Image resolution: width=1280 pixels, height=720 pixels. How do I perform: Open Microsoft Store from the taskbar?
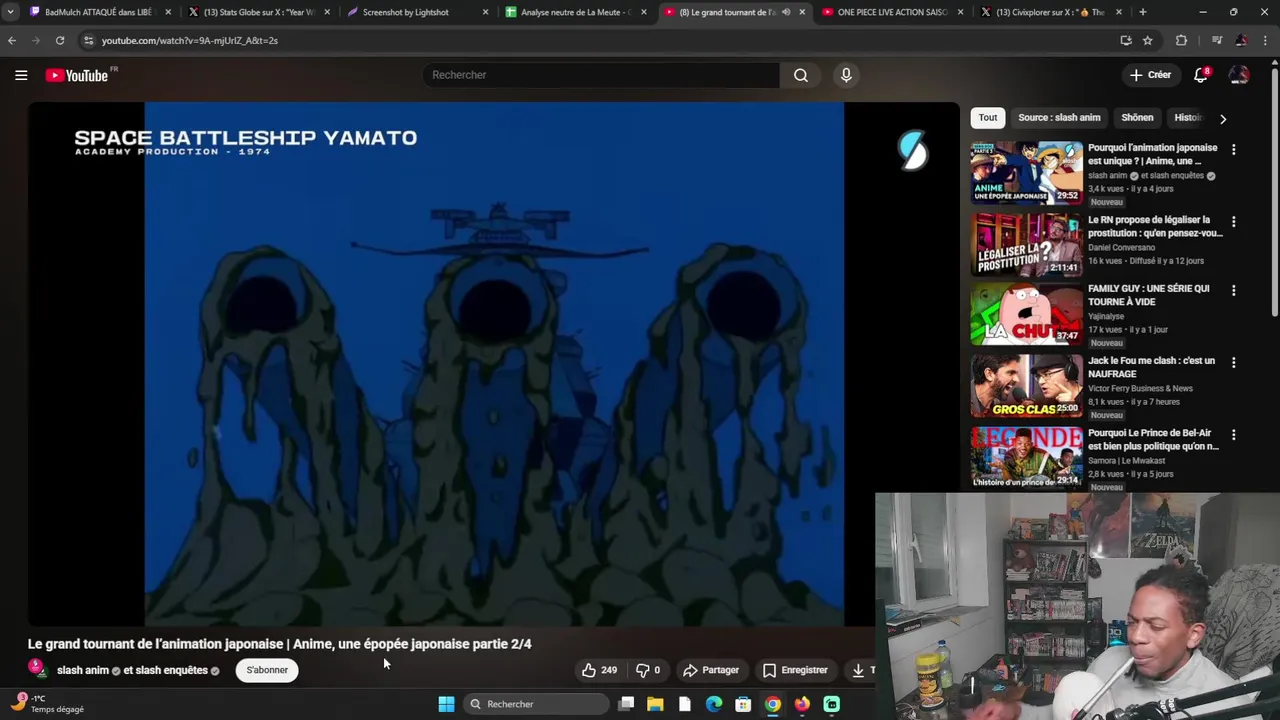(743, 704)
